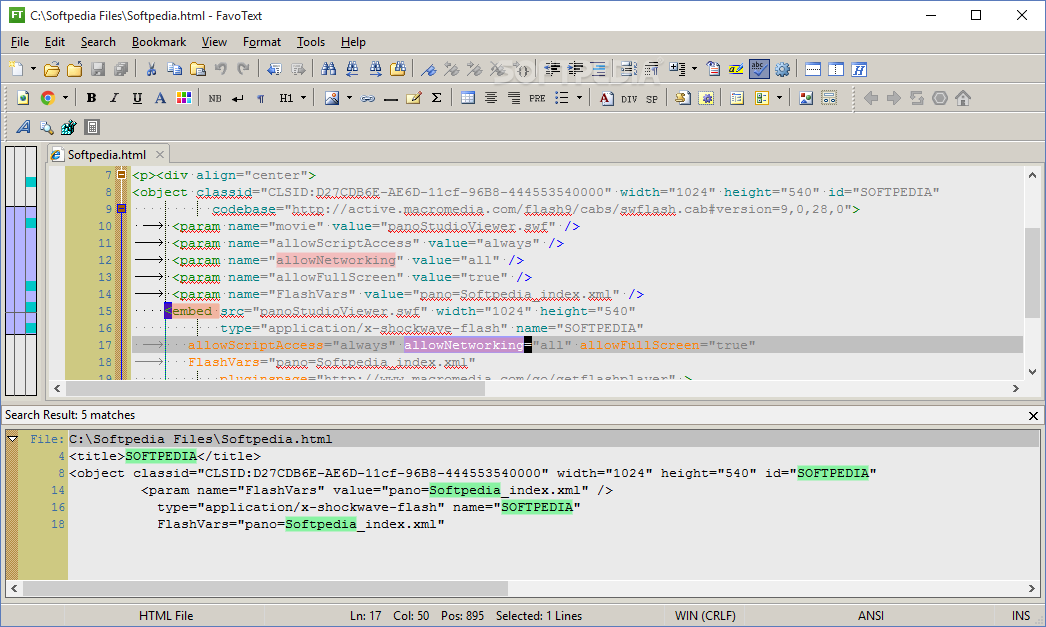This screenshot has height=627, width=1046.
Task: Toggle paragraph mark ¶ in HTML toolbar
Action: click(260, 99)
